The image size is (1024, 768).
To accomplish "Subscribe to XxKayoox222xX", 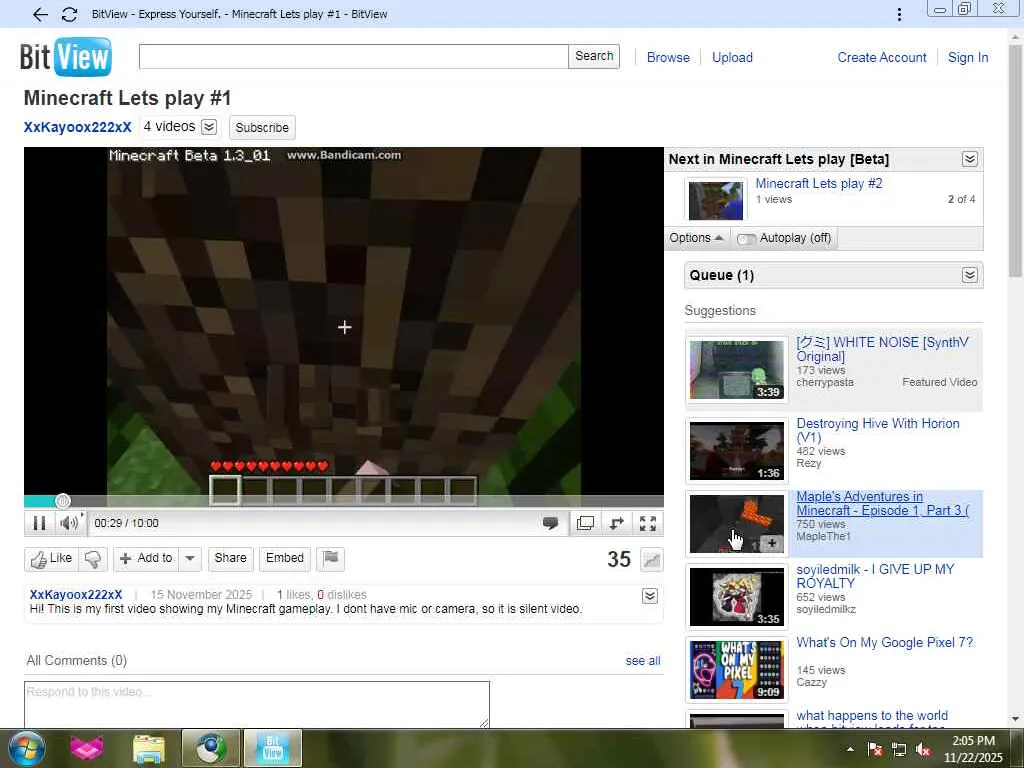I will pos(262,127).
